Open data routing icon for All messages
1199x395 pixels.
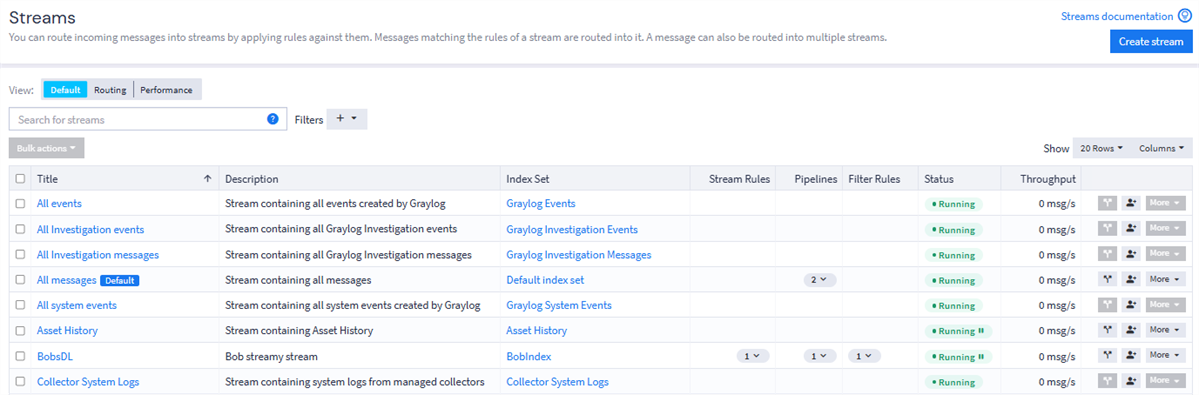(1108, 280)
